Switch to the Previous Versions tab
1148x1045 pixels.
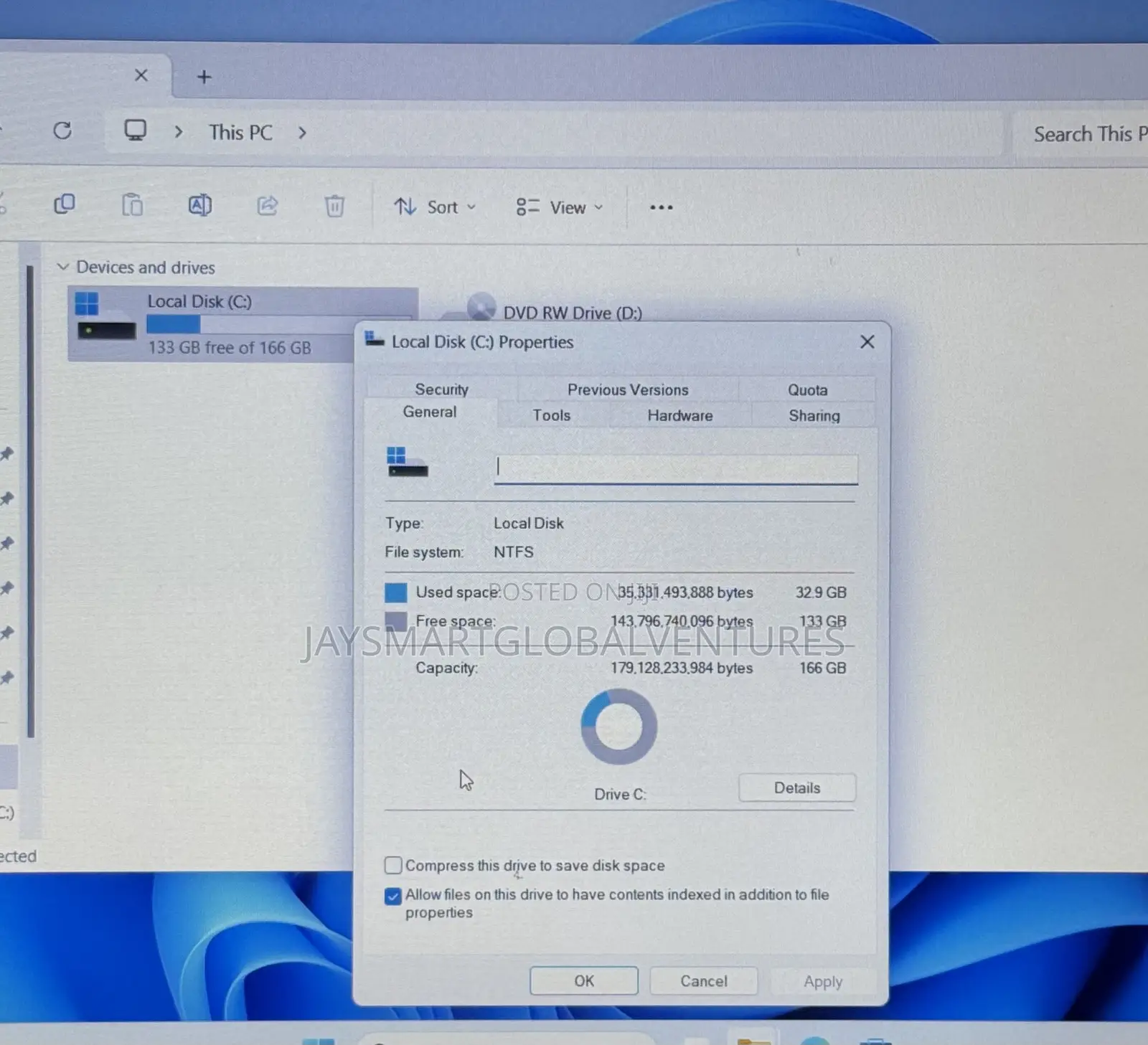pos(628,389)
